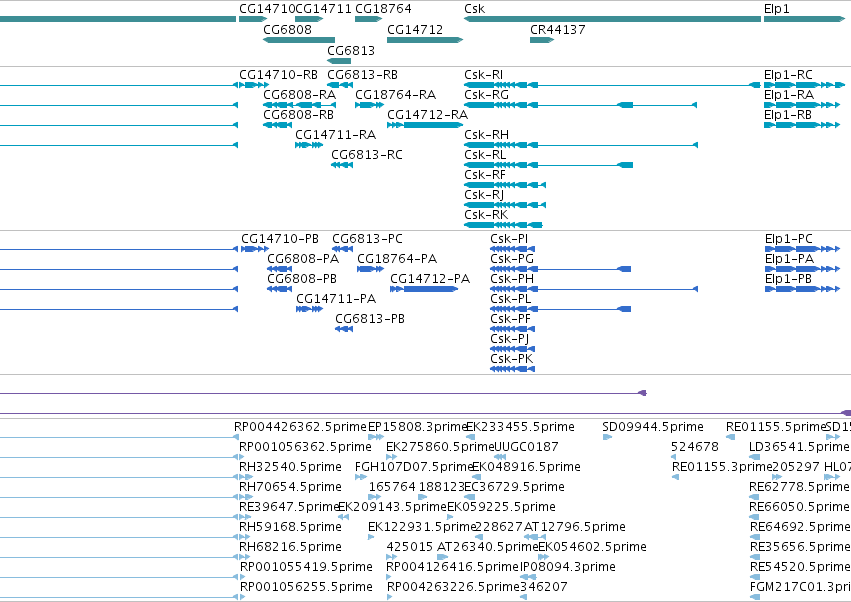This screenshot has width=851, height=602.
Task: Click protein Csk-PJ
Action: 512,349
